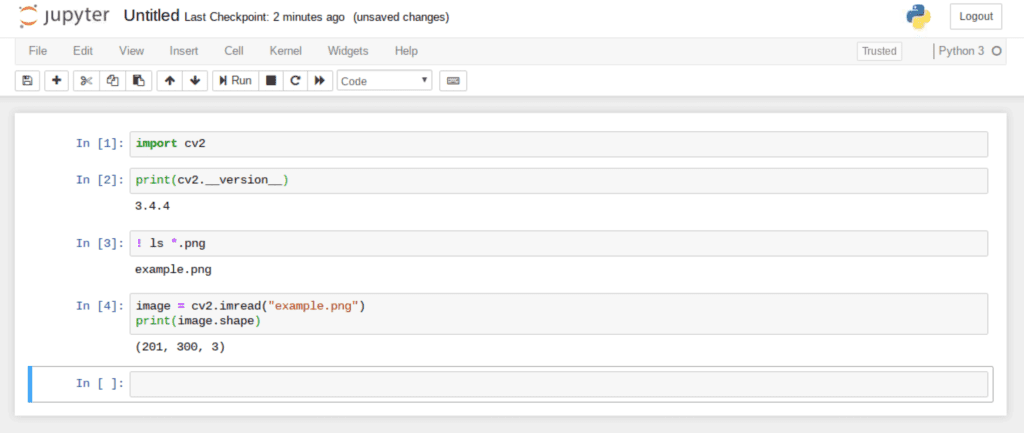Viewport: 1024px width, 433px height.
Task: Run the current cell
Action: click(235, 81)
